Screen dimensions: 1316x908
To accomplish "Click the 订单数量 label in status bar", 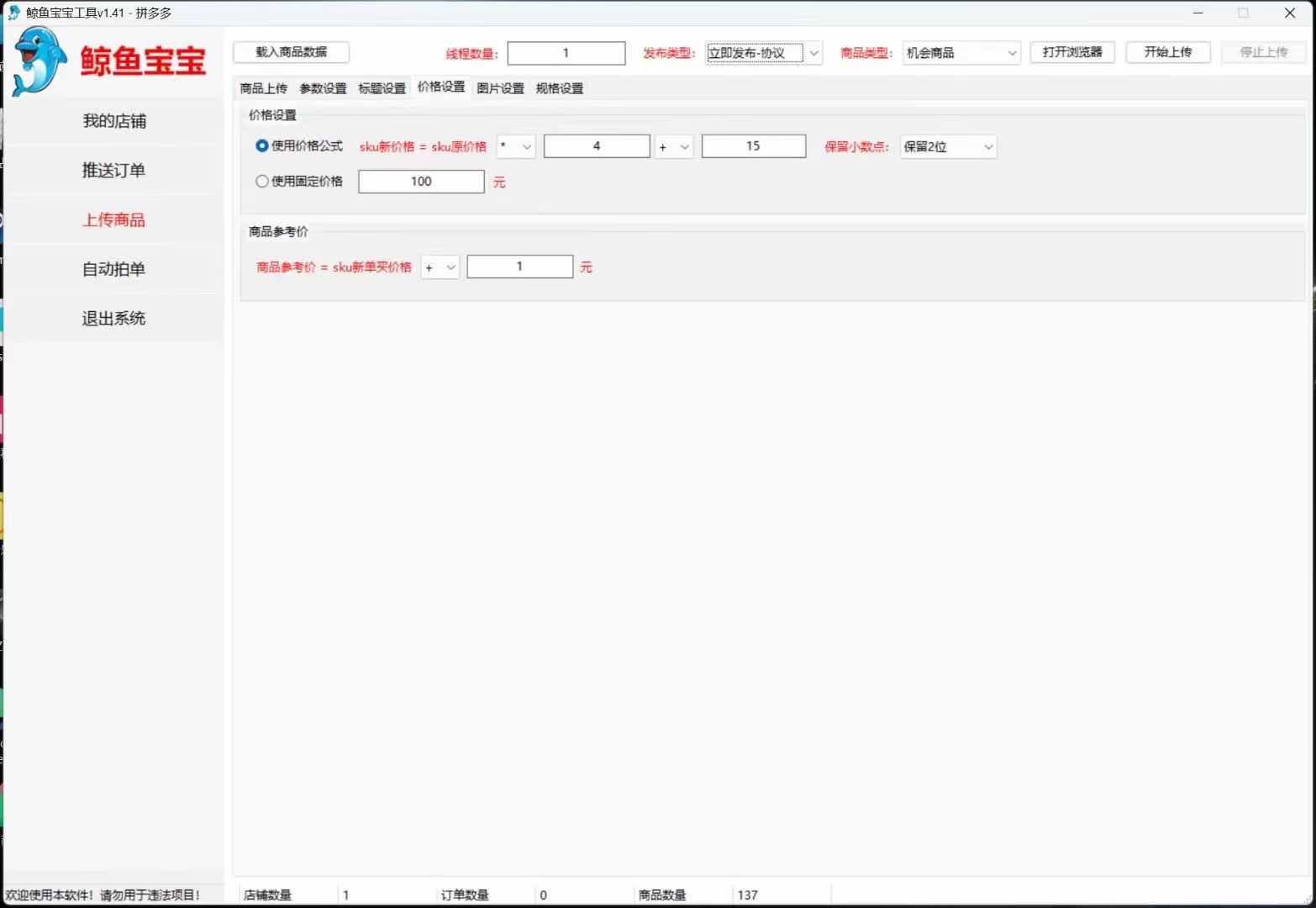I will pos(465,895).
